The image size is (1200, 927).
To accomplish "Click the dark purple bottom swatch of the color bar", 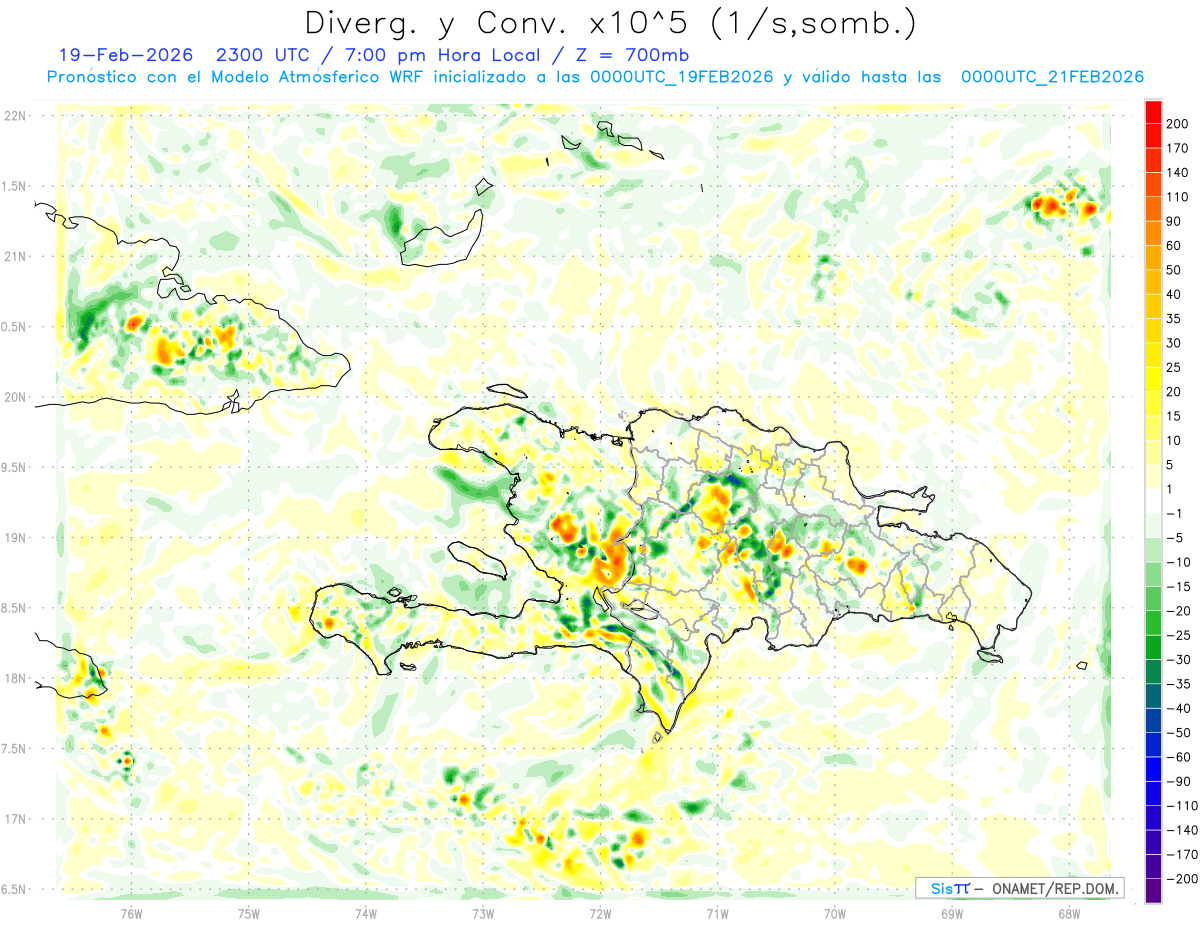I will [x=1153, y=891].
